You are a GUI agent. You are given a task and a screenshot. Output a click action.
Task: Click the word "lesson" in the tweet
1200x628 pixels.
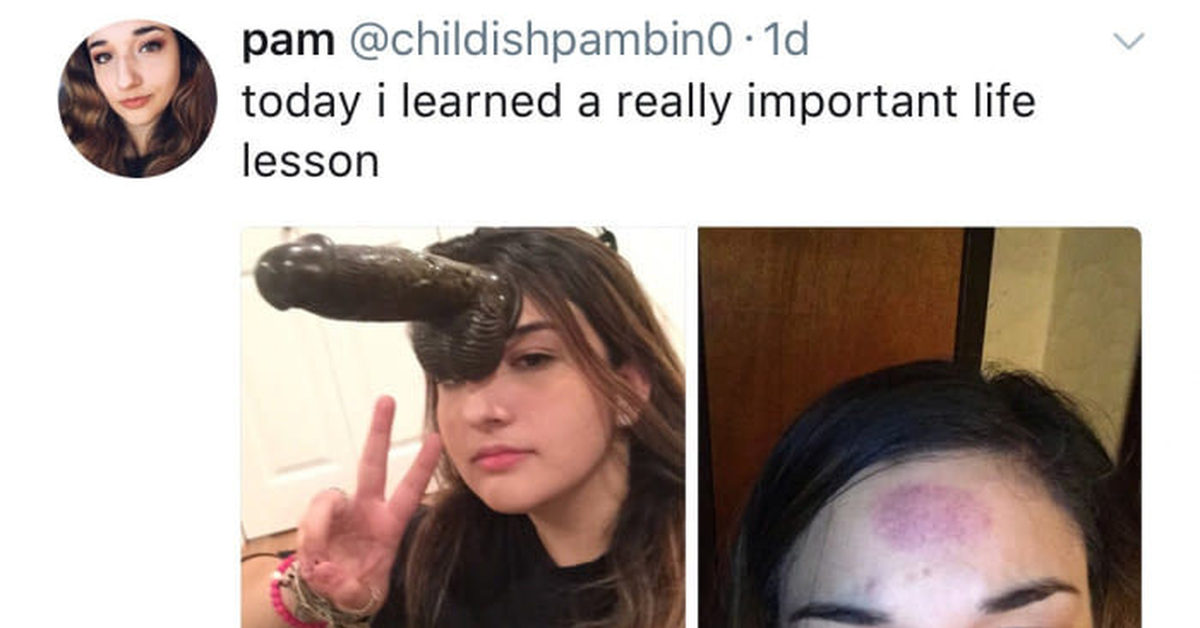click(x=310, y=160)
